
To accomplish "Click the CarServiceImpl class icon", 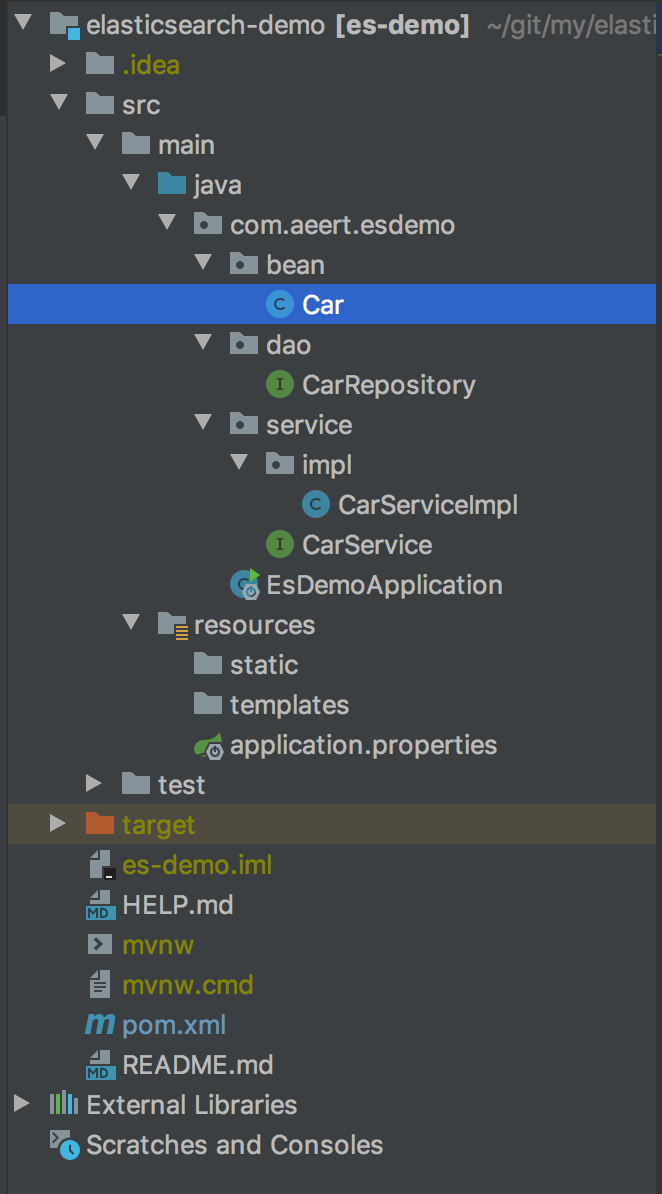I will point(315,504).
